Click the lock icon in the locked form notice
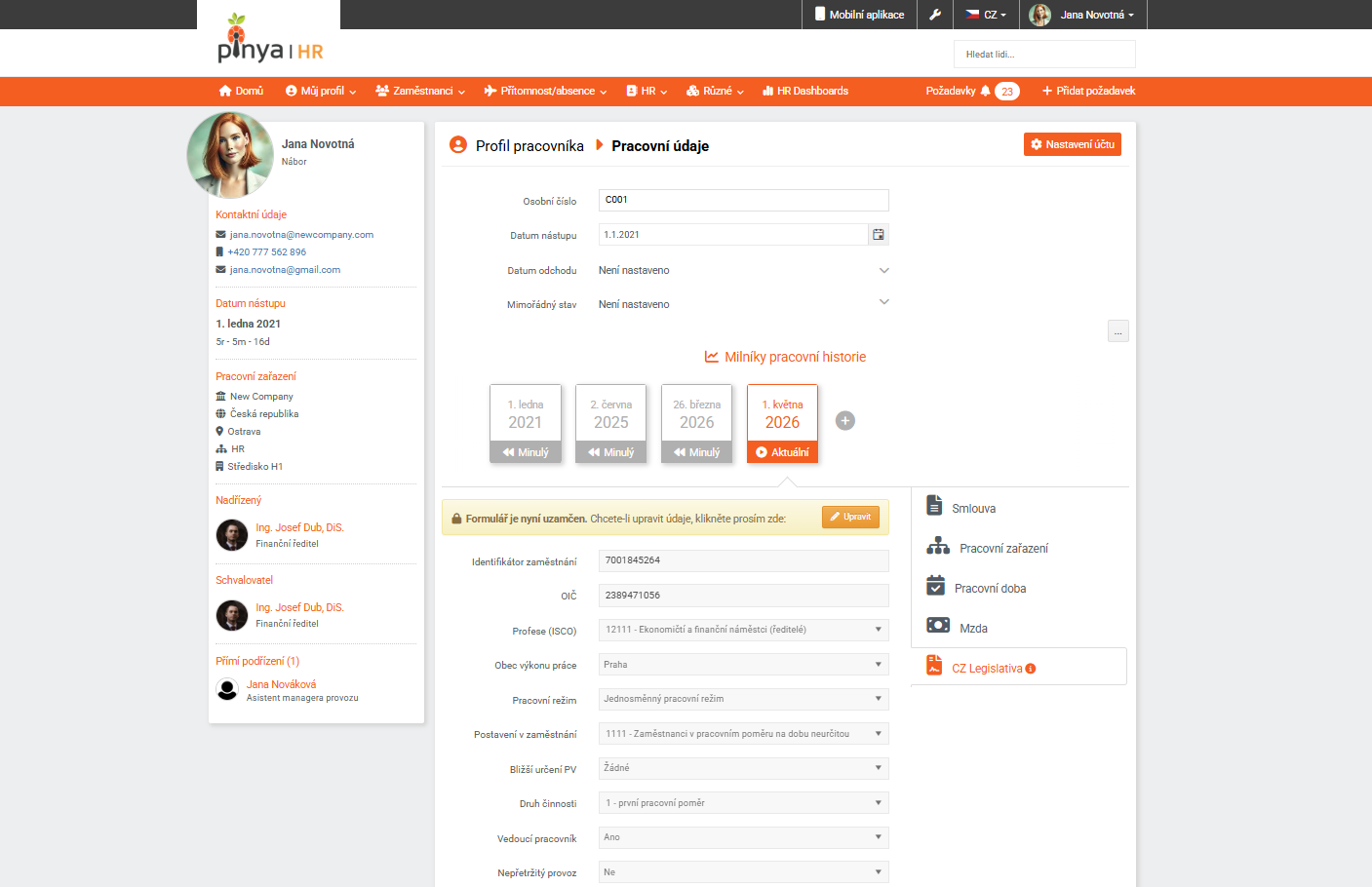The width and height of the screenshot is (1372, 887). 455,519
